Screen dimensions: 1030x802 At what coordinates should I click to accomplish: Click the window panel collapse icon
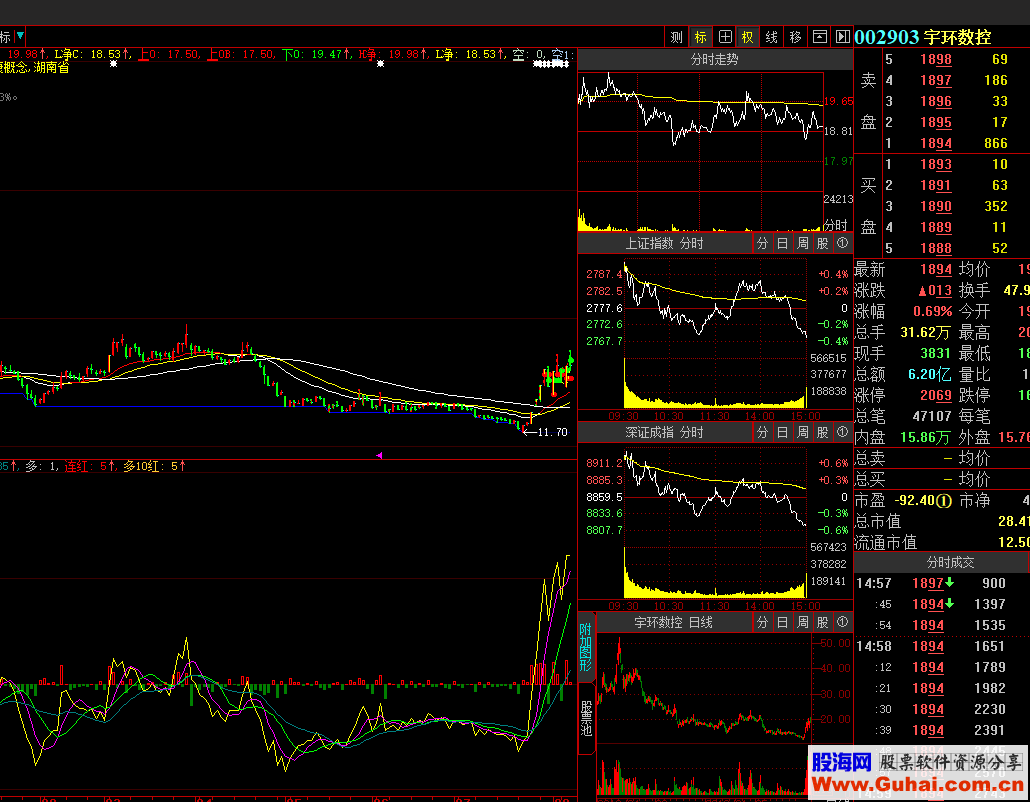point(819,37)
